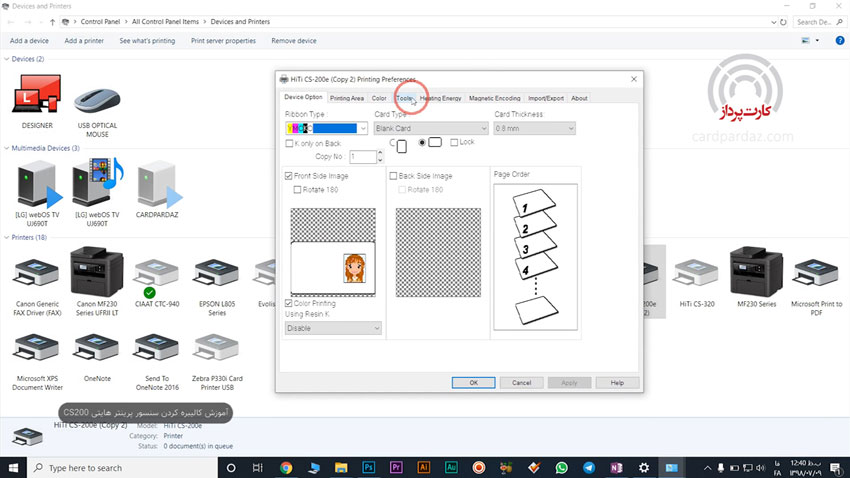Collapse the Printers (18) group
850x478 pixels.
7,237
